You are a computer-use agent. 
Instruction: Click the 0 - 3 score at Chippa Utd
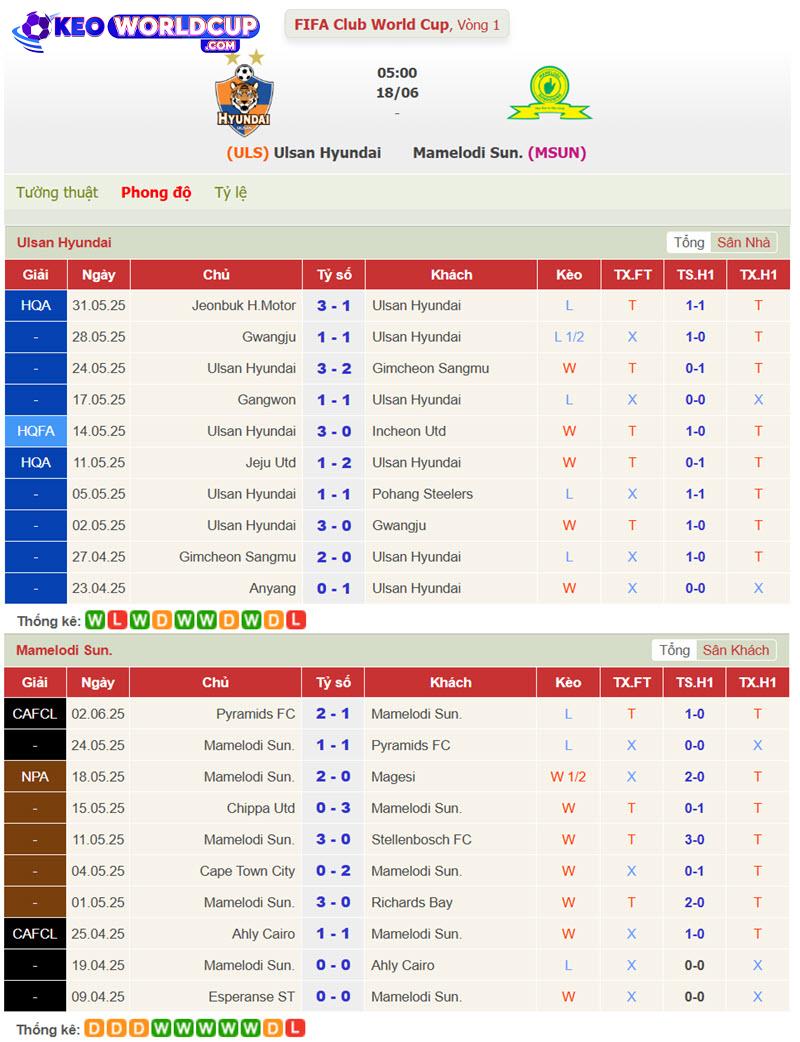coord(333,808)
